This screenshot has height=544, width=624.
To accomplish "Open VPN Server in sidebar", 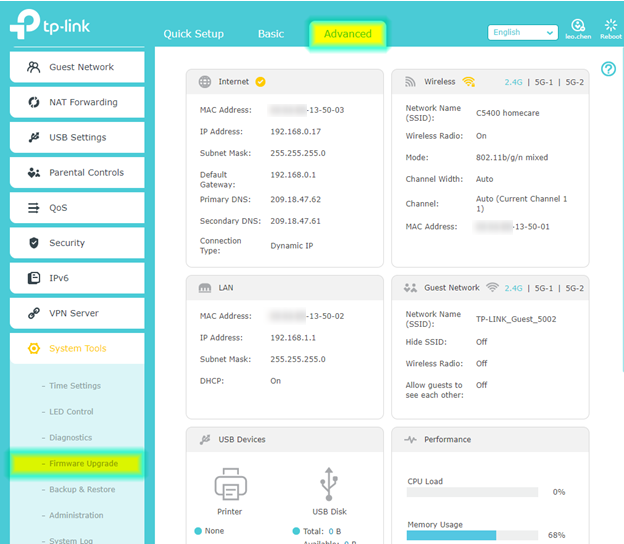I will pos(77,313).
